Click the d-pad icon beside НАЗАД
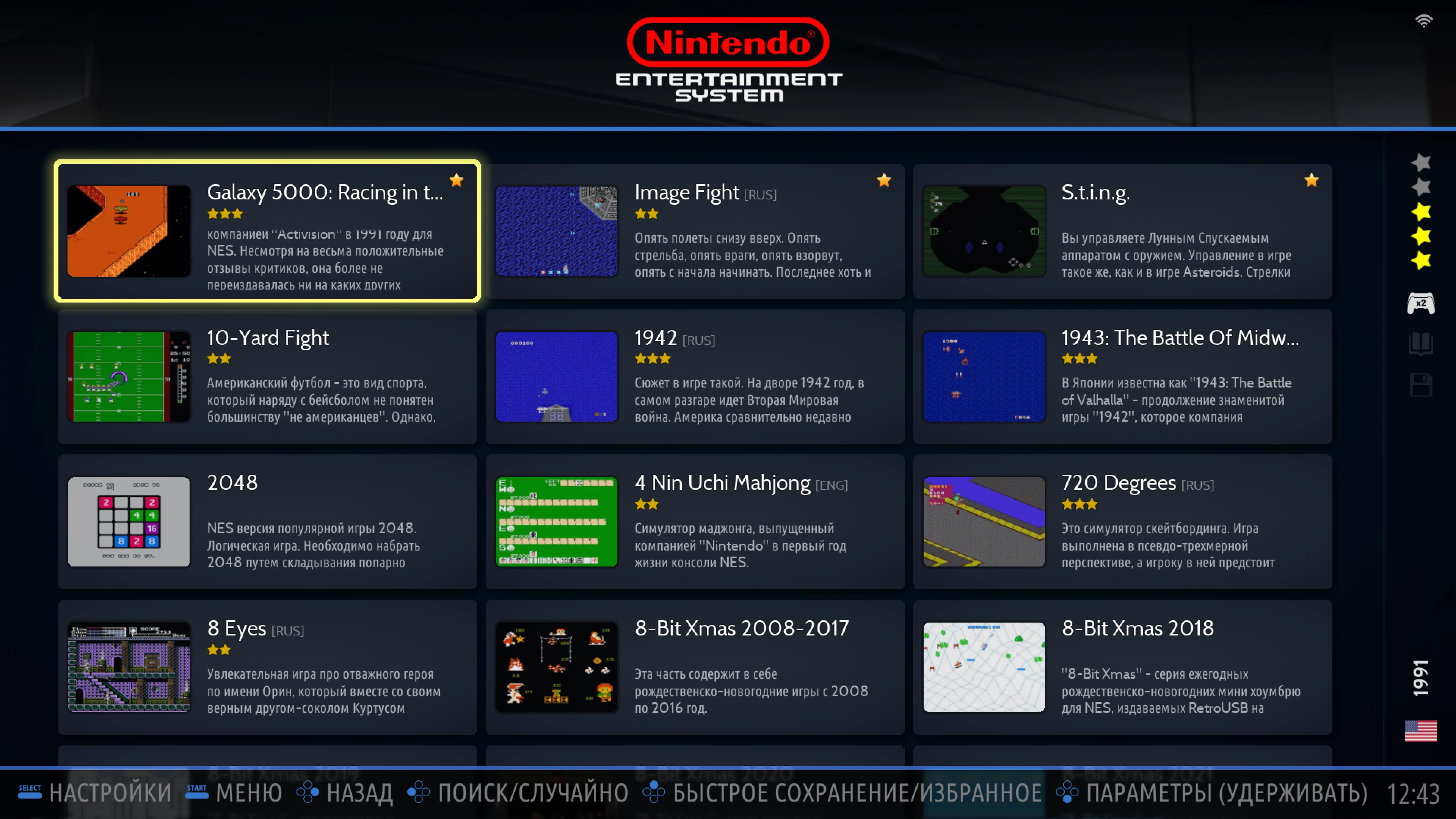The image size is (1456, 819). [x=308, y=792]
